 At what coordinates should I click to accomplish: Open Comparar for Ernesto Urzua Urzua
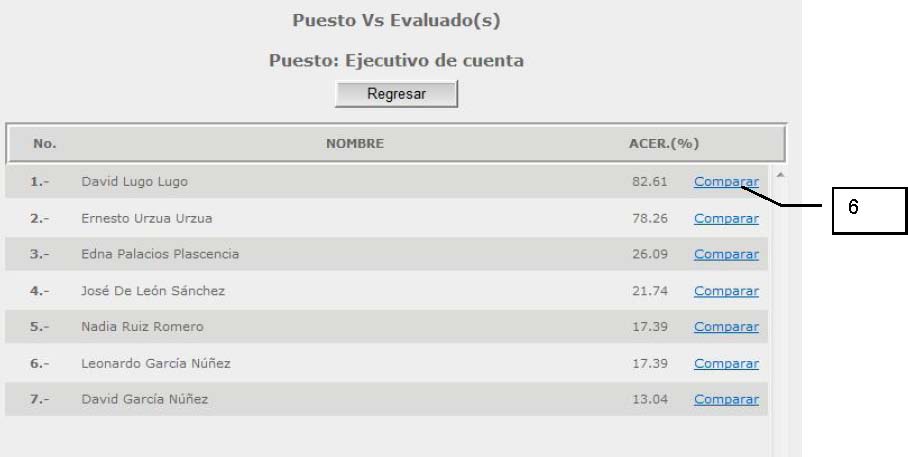(726, 218)
